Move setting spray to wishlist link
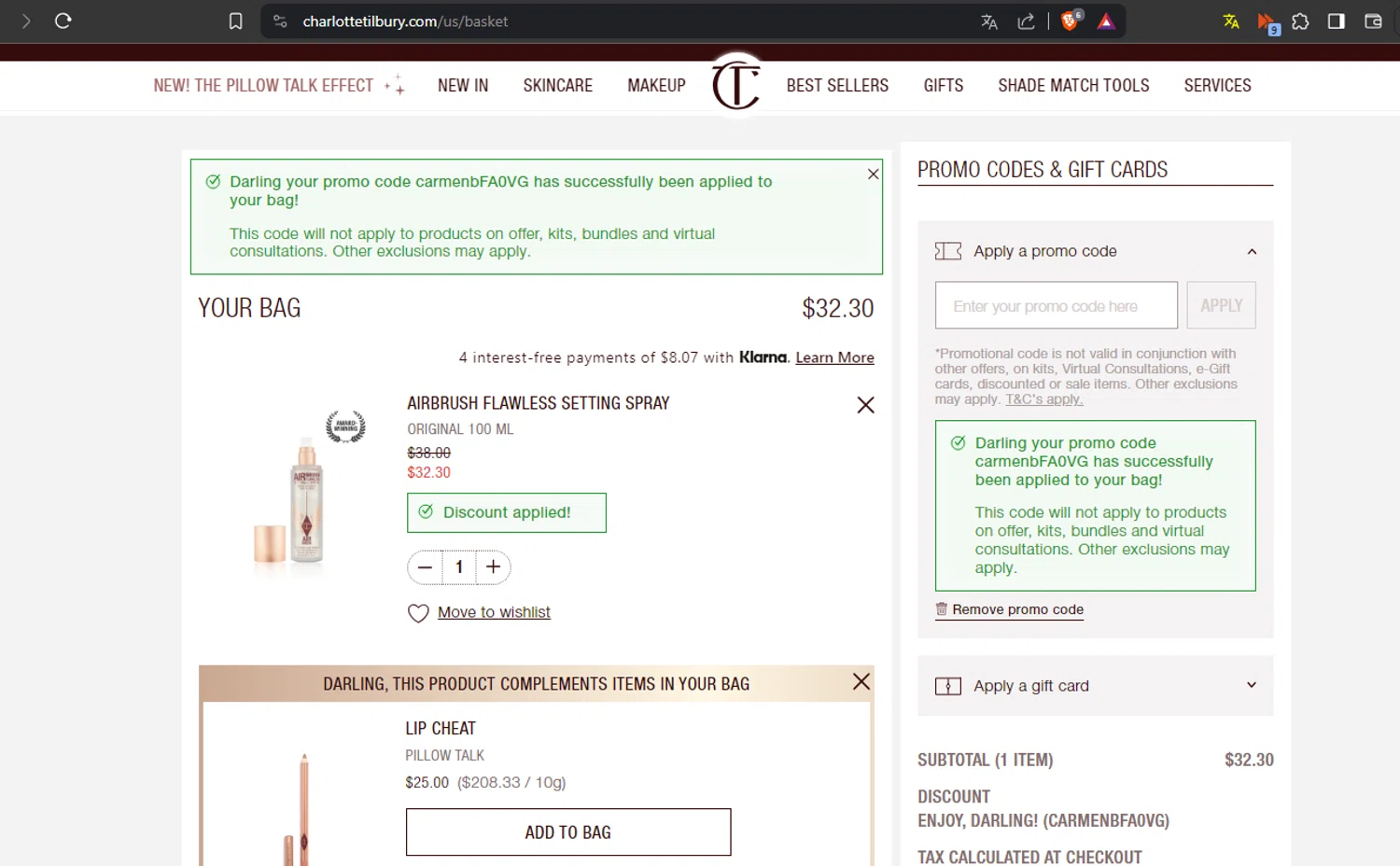Image resolution: width=1400 pixels, height=866 pixels. click(x=494, y=612)
